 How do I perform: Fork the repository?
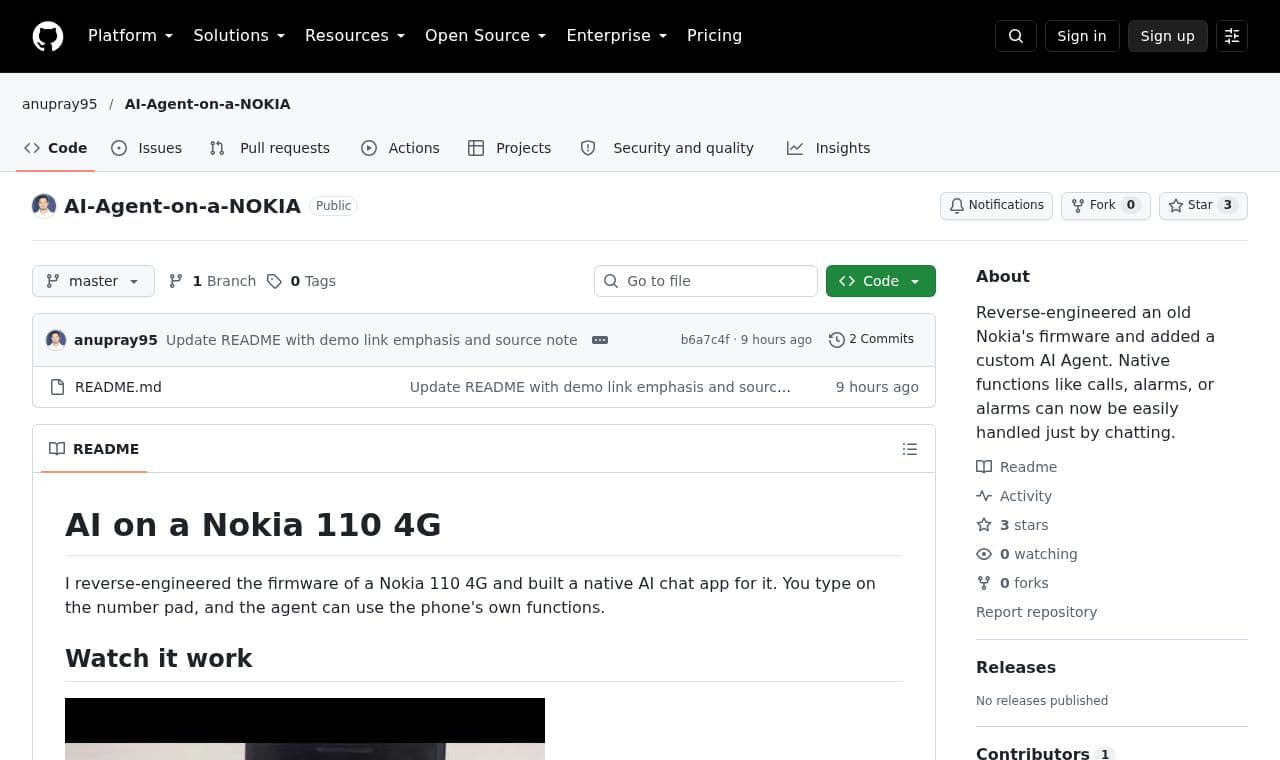tap(1106, 206)
